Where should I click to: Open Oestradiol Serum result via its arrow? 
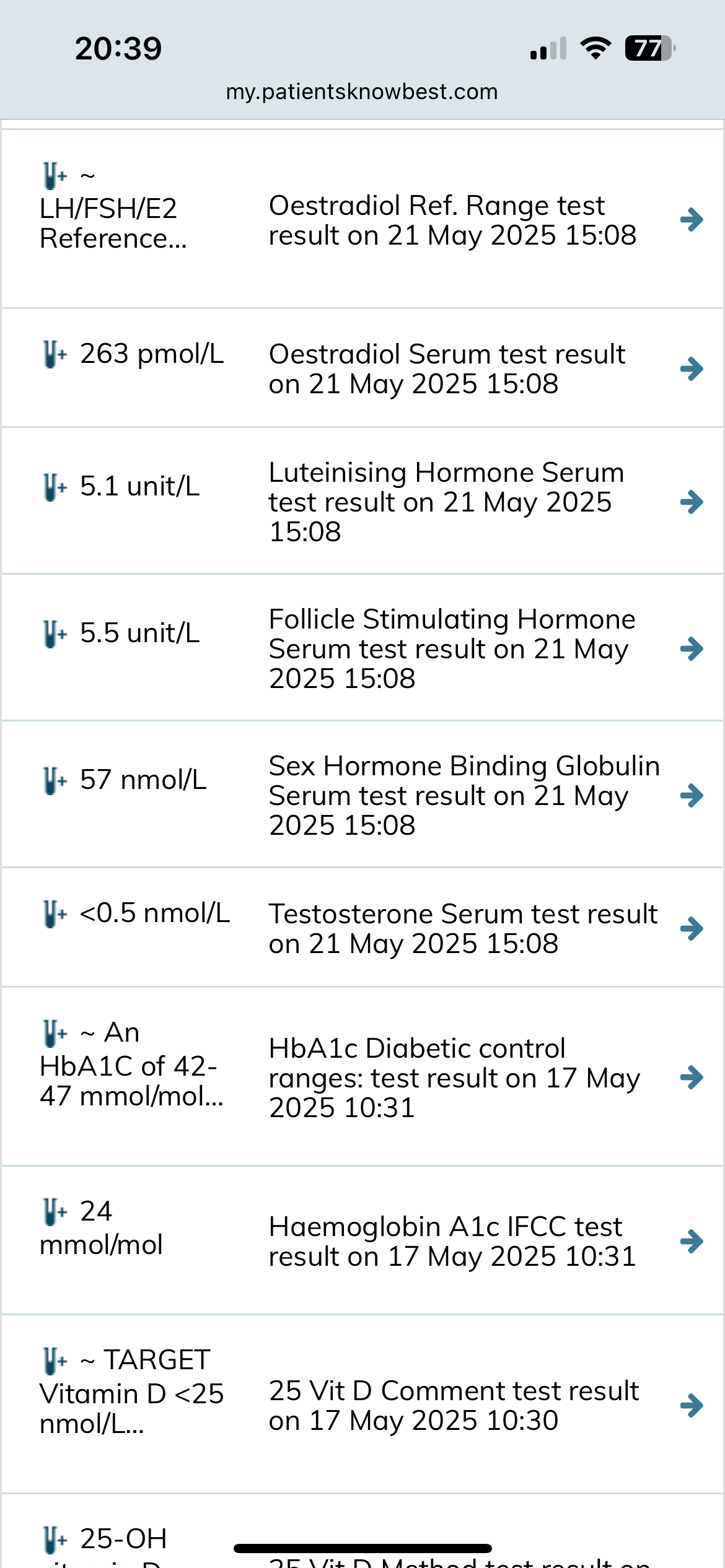click(x=691, y=368)
